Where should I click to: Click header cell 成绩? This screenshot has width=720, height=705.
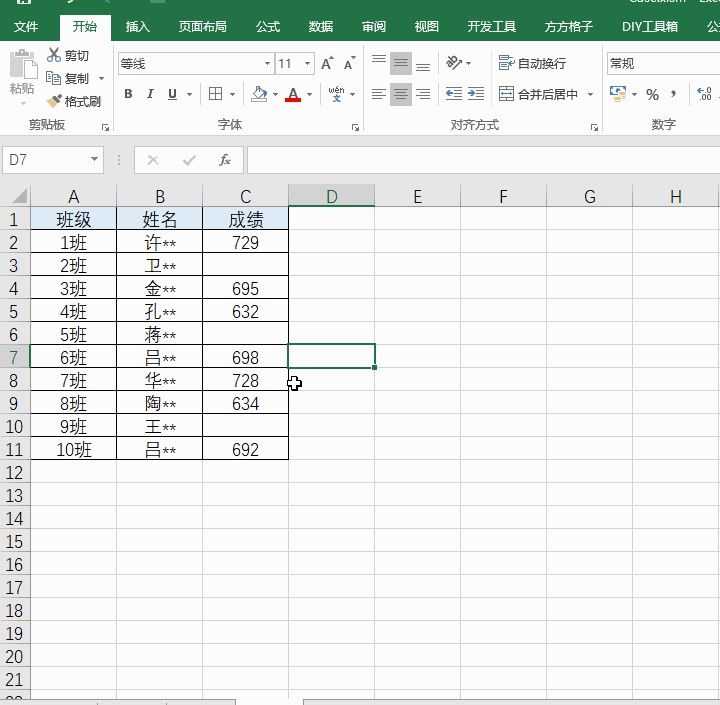246,219
